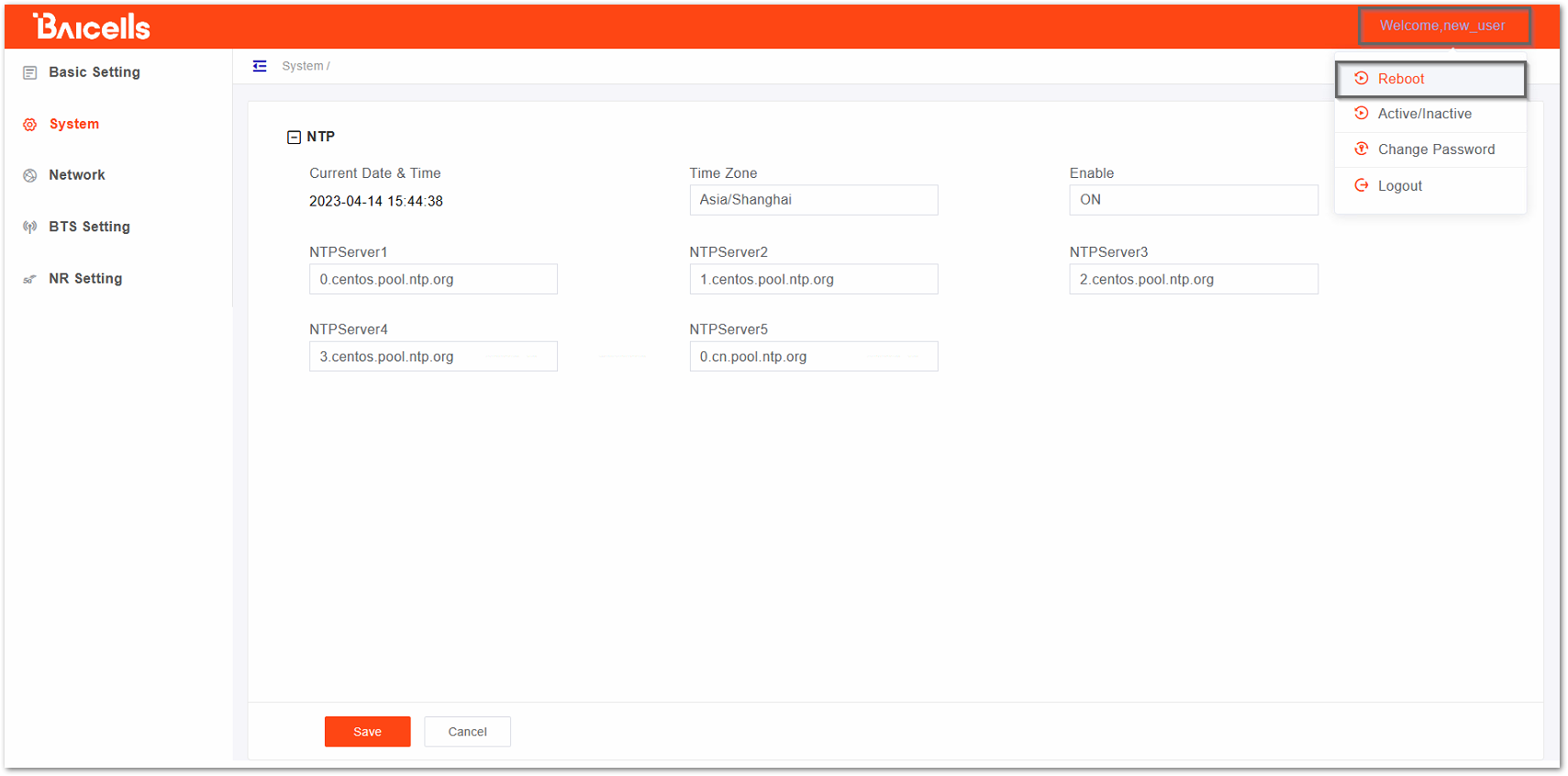Click the Current Date & Time label
Image resolution: width=1568 pixels, height=776 pixels.
[x=375, y=173]
